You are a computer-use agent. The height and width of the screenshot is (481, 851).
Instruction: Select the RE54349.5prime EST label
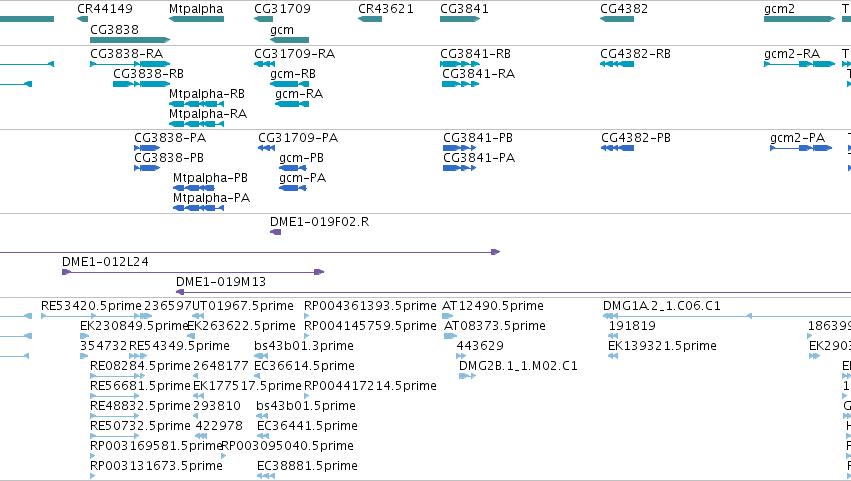179,346
